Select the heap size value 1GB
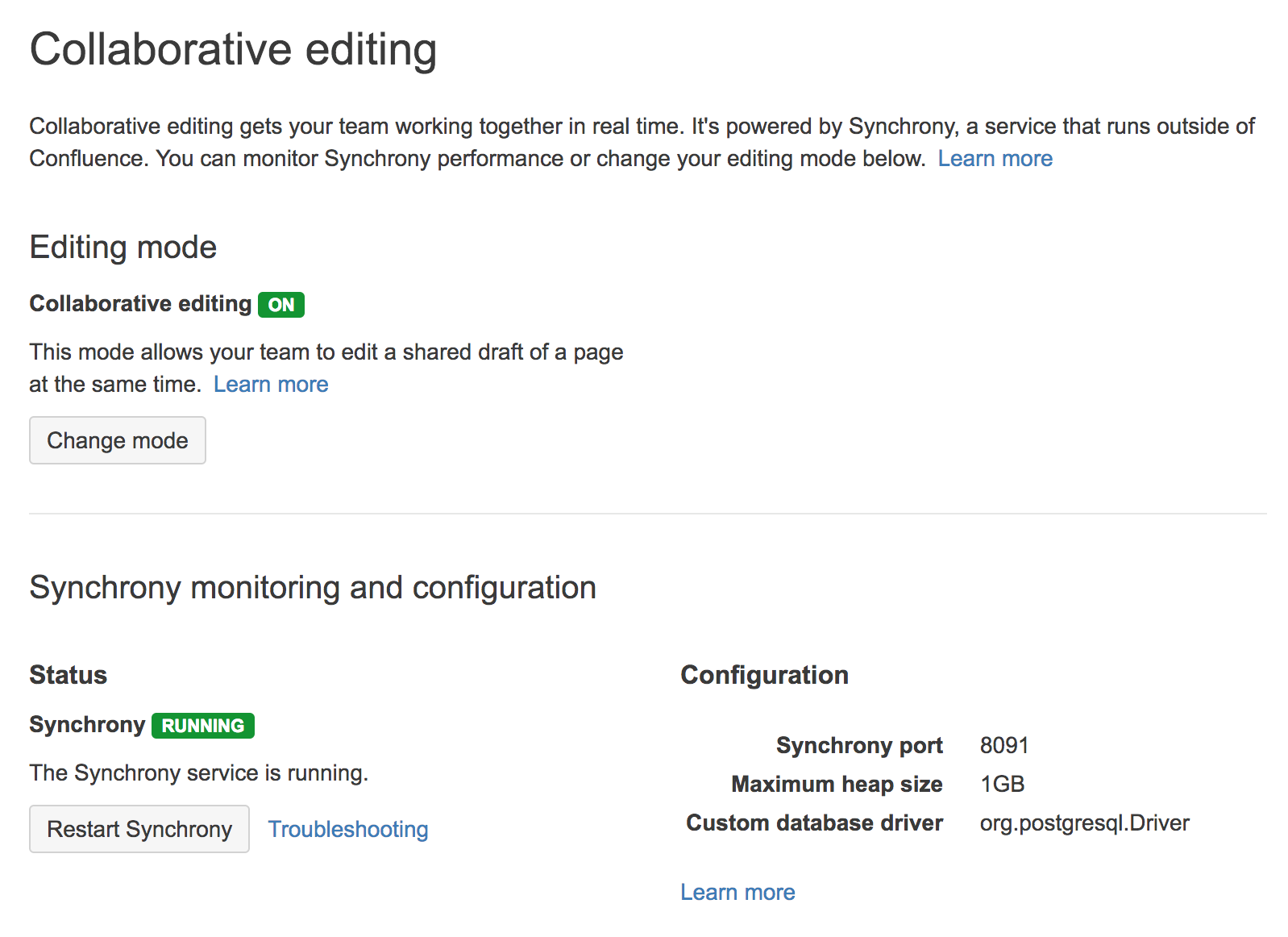Screen dimensions: 1288x937 pos(1003,784)
